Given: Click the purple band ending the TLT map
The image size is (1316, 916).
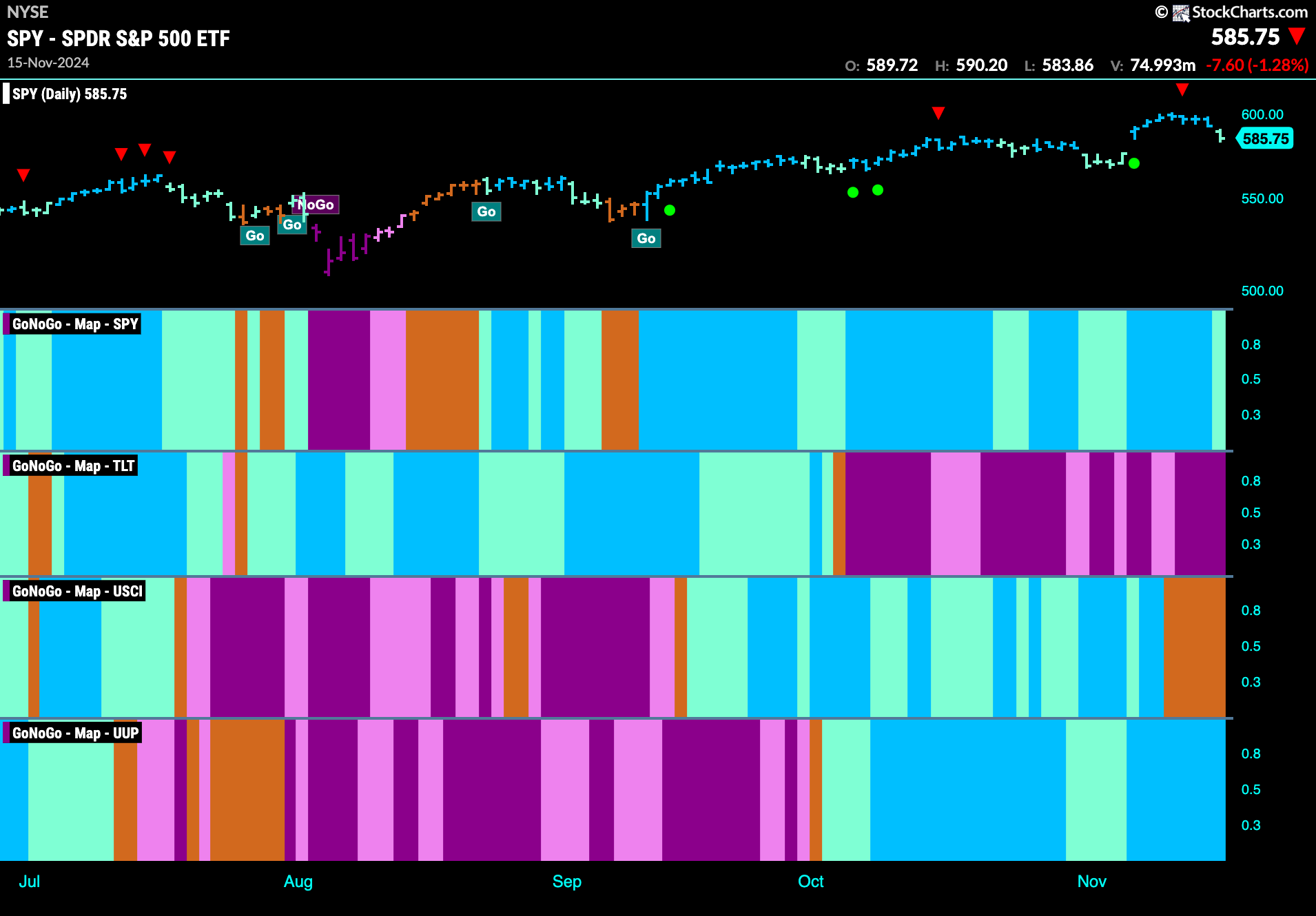Looking at the screenshot, I should [1200, 513].
